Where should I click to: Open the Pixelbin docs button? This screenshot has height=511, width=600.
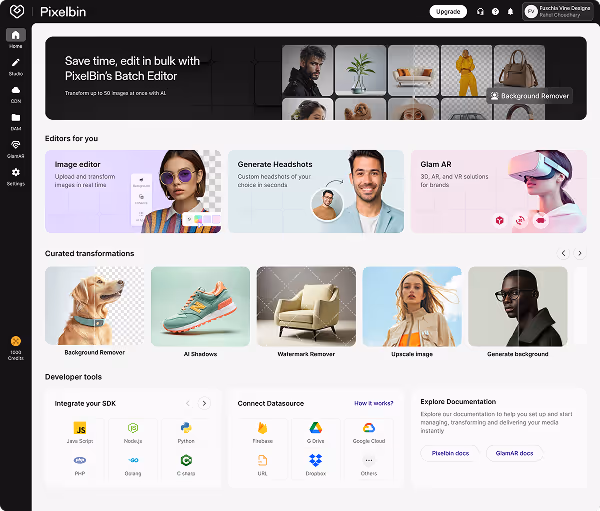point(450,453)
